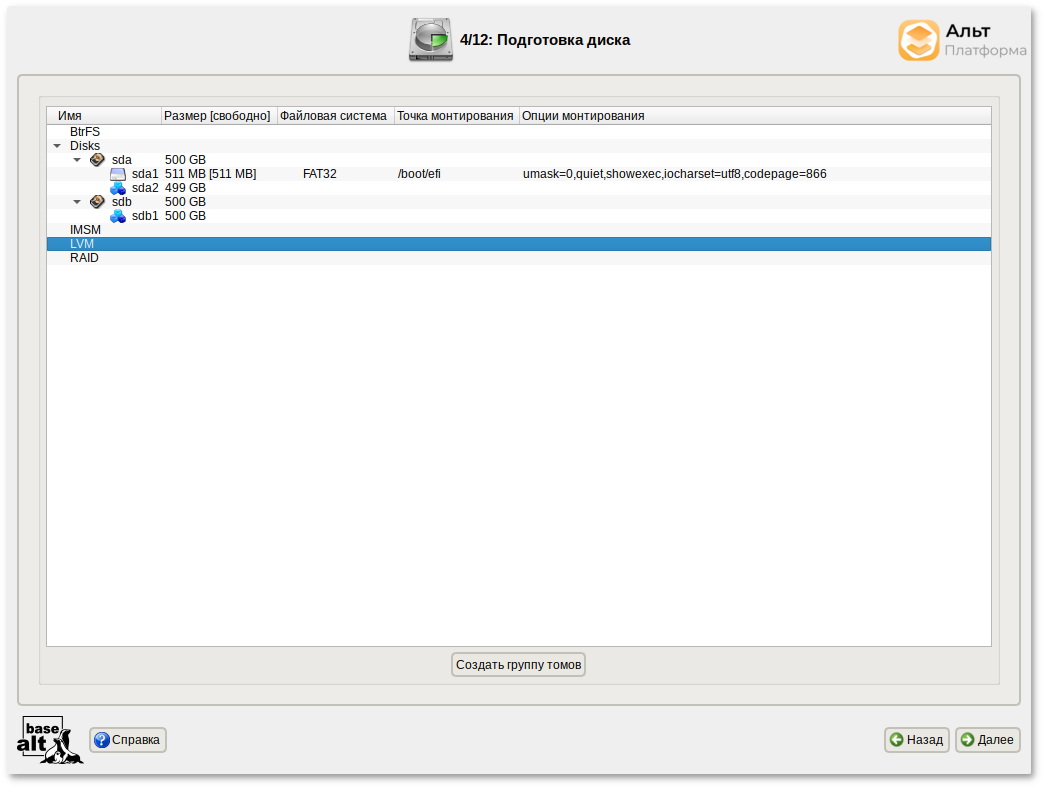Click the sda hard disk icon
Image resolution: width=1044 pixels, height=788 pixels.
tap(97, 159)
